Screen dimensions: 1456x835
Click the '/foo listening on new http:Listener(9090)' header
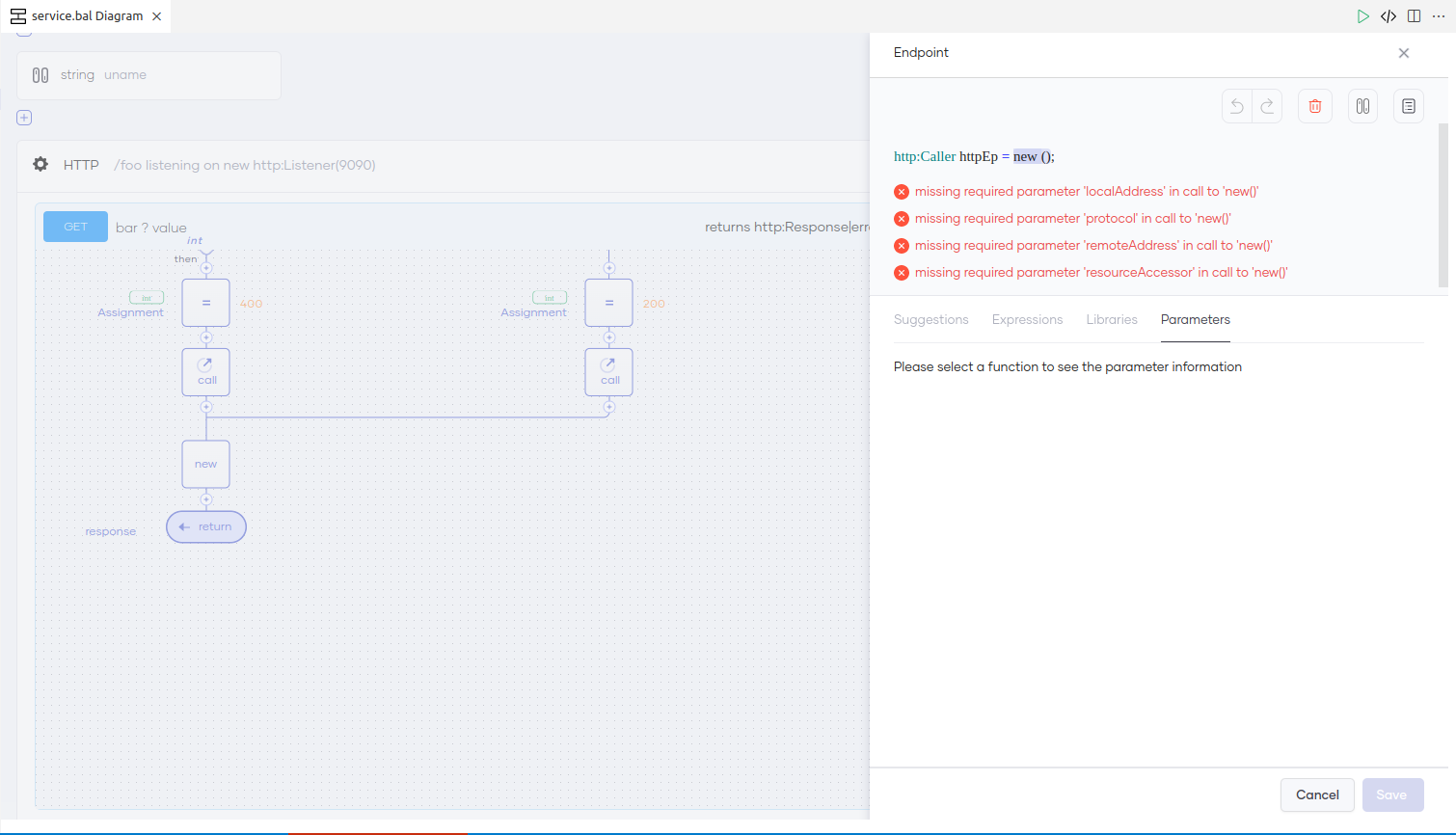point(245,165)
